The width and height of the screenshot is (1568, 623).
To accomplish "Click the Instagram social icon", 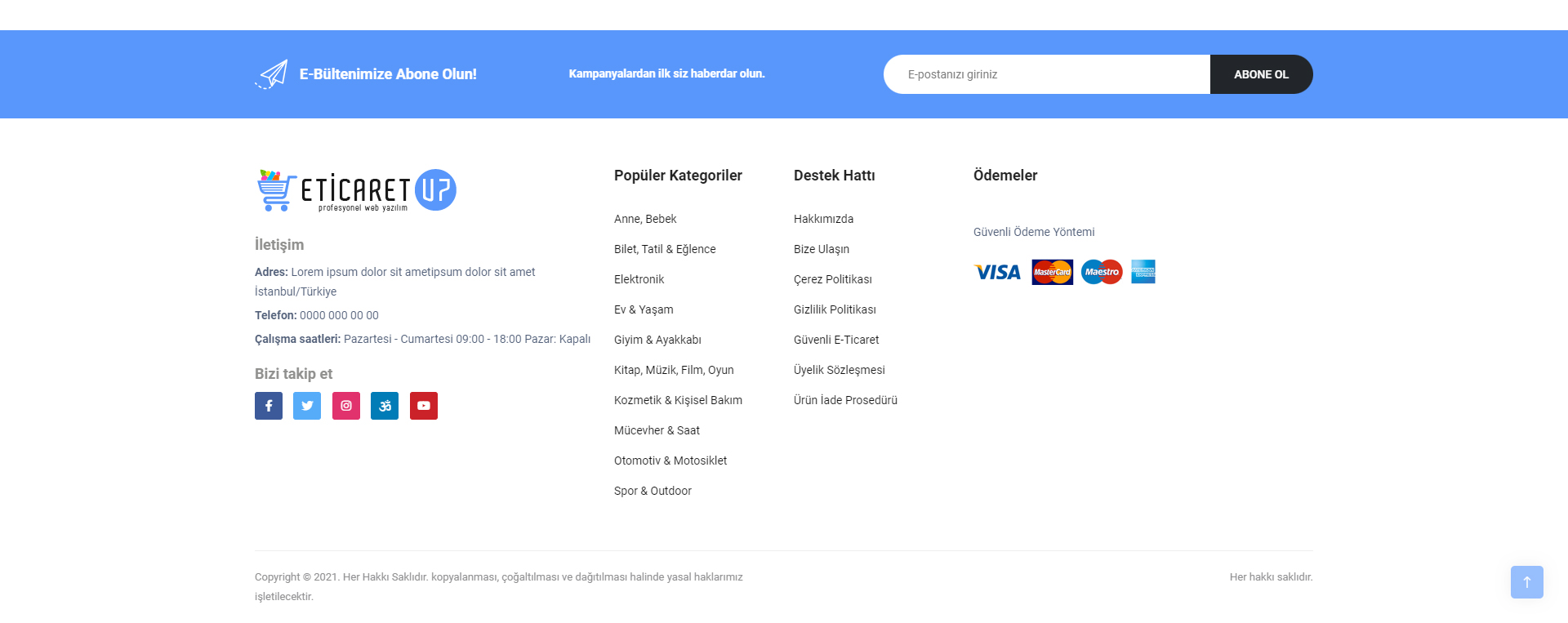I will (x=346, y=406).
